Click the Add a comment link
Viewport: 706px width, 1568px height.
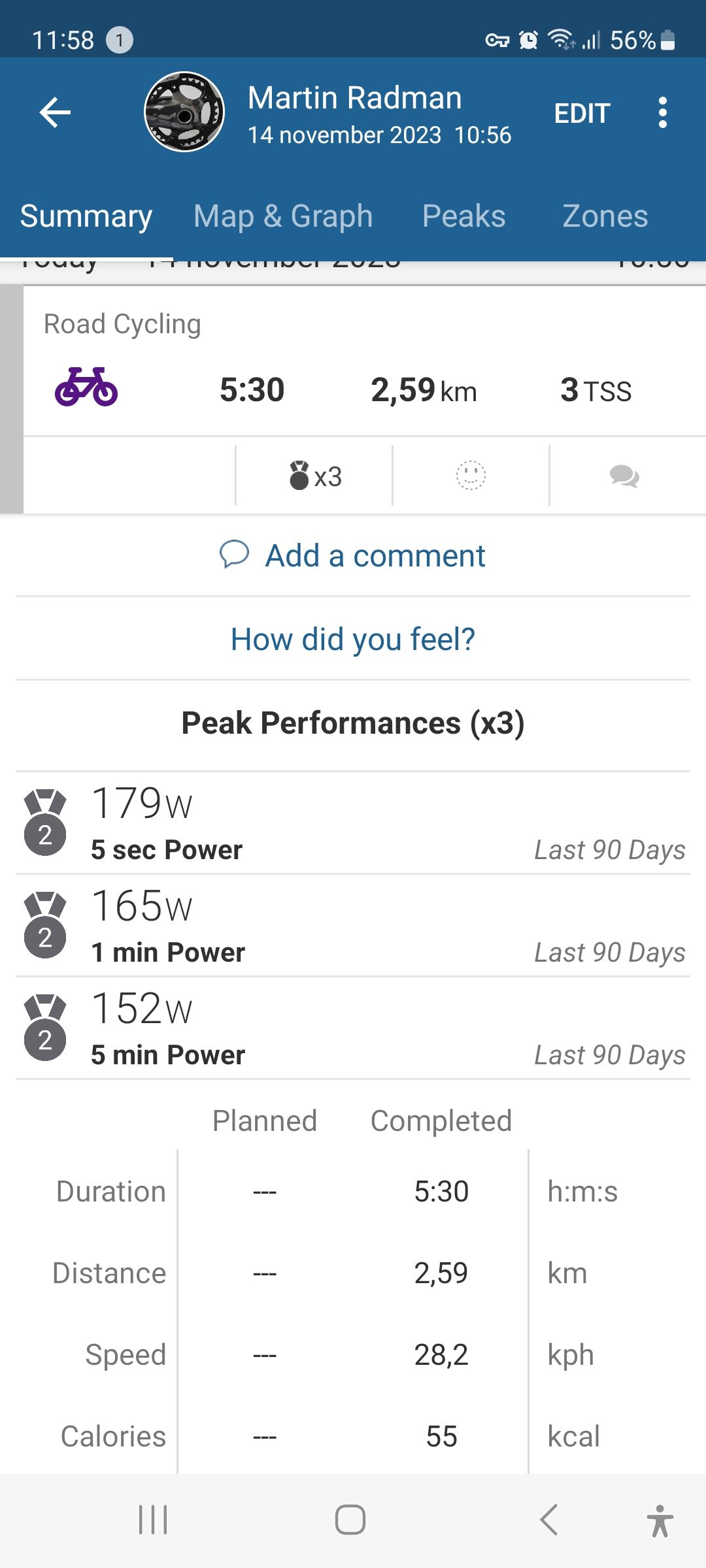(x=353, y=555)
